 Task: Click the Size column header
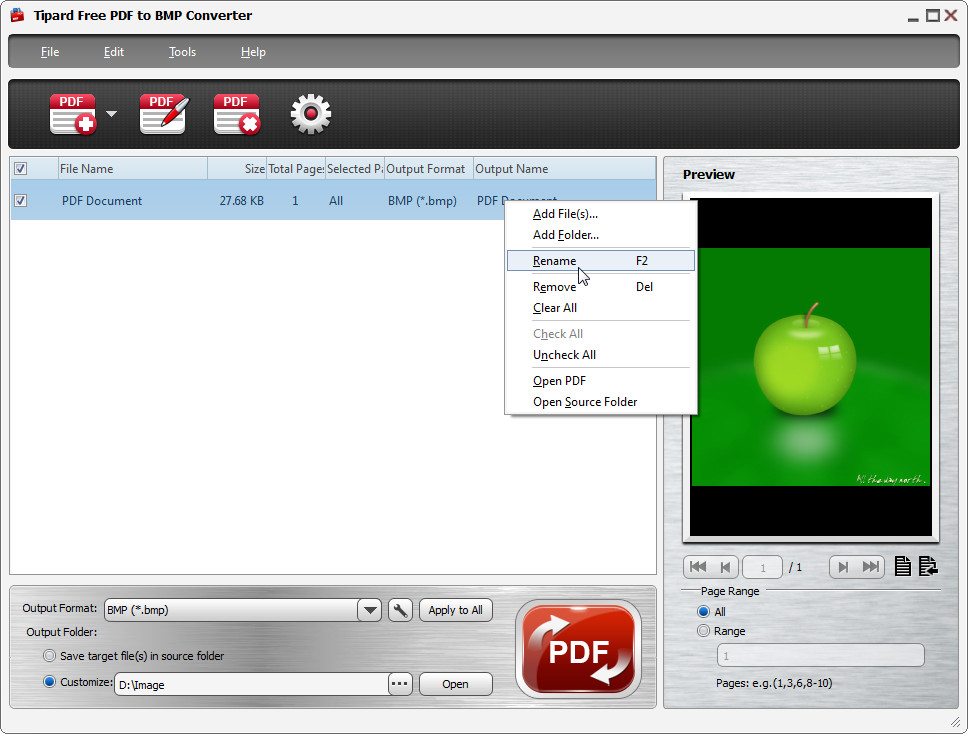click(237, 169)
